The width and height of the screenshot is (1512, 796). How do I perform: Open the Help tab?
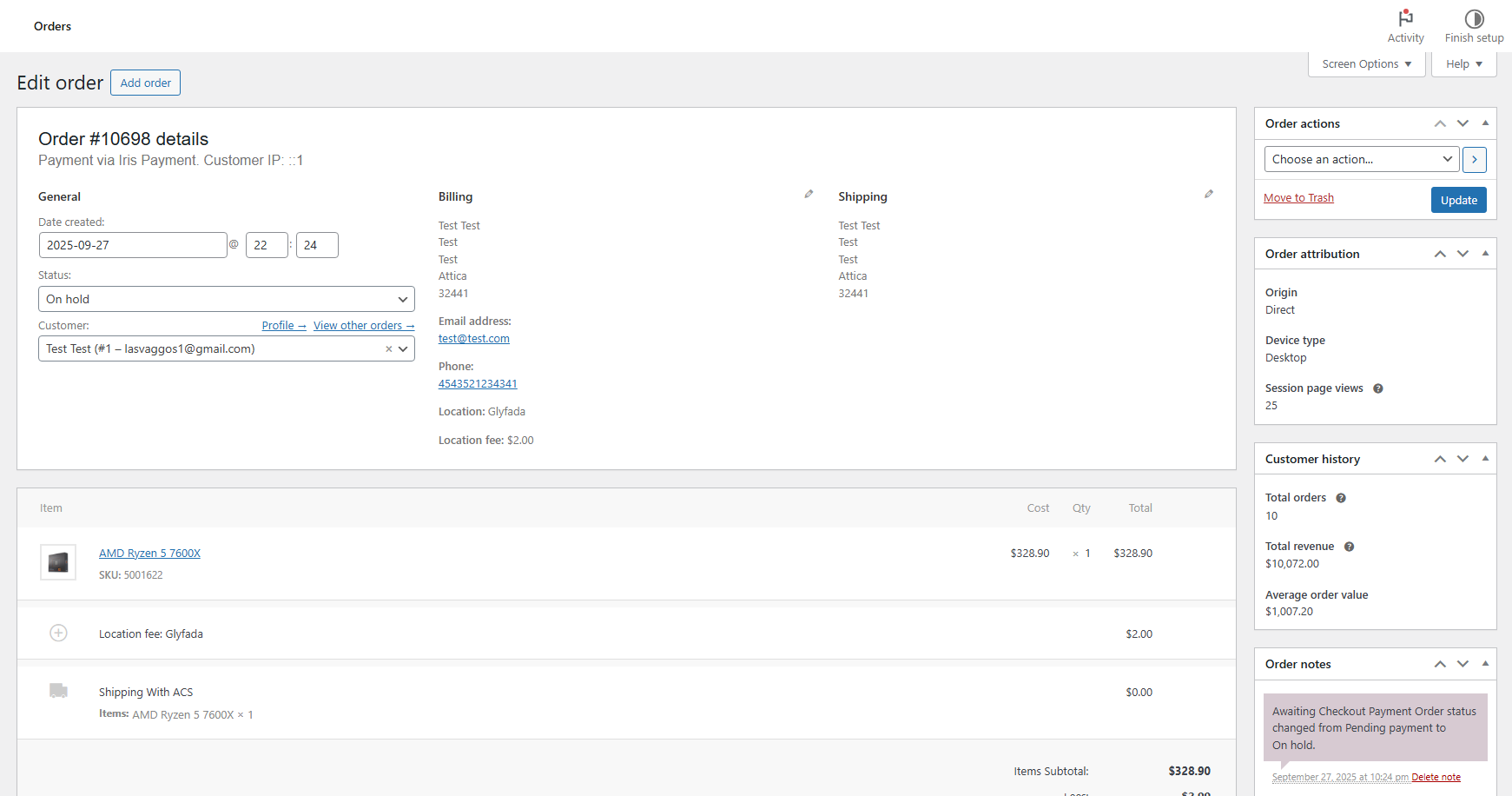point(1463,64)
